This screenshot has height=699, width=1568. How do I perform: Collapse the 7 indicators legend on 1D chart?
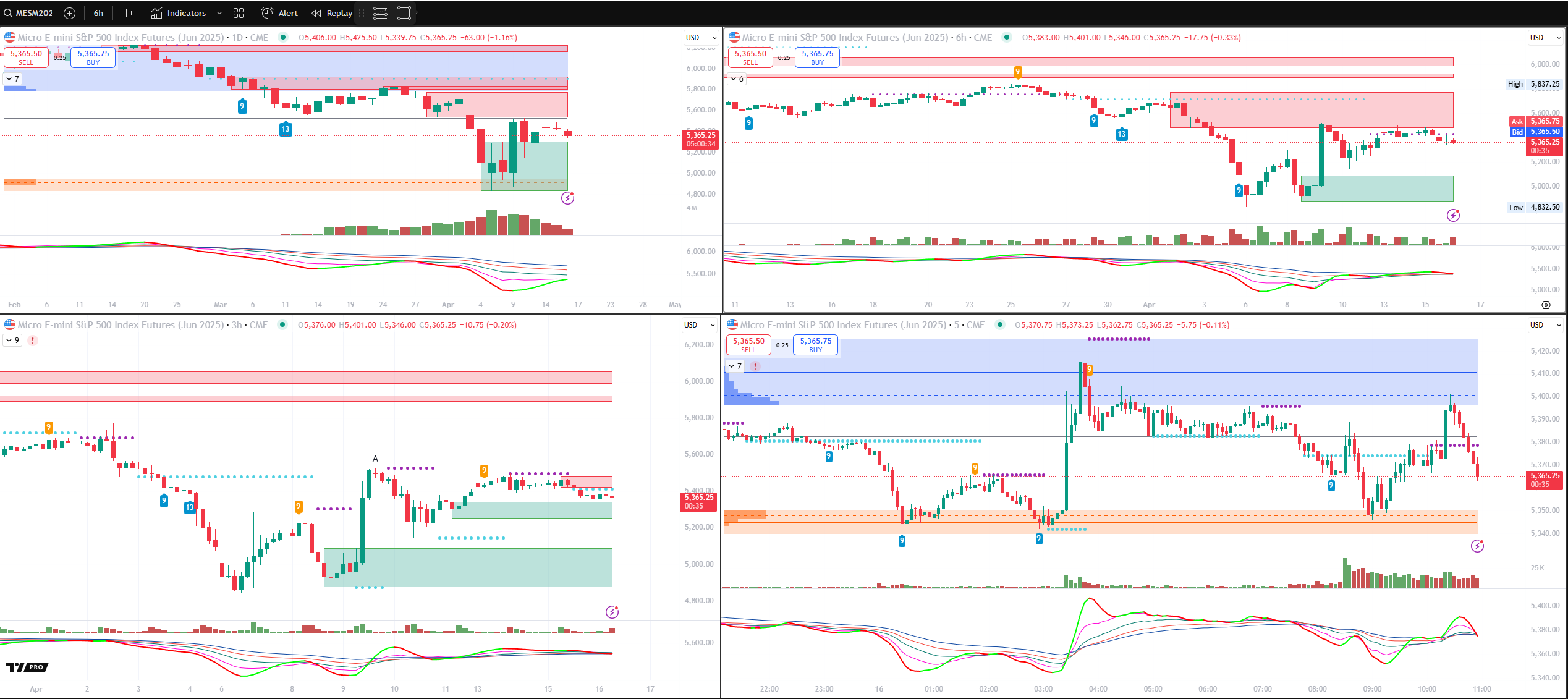pos(12,78)
